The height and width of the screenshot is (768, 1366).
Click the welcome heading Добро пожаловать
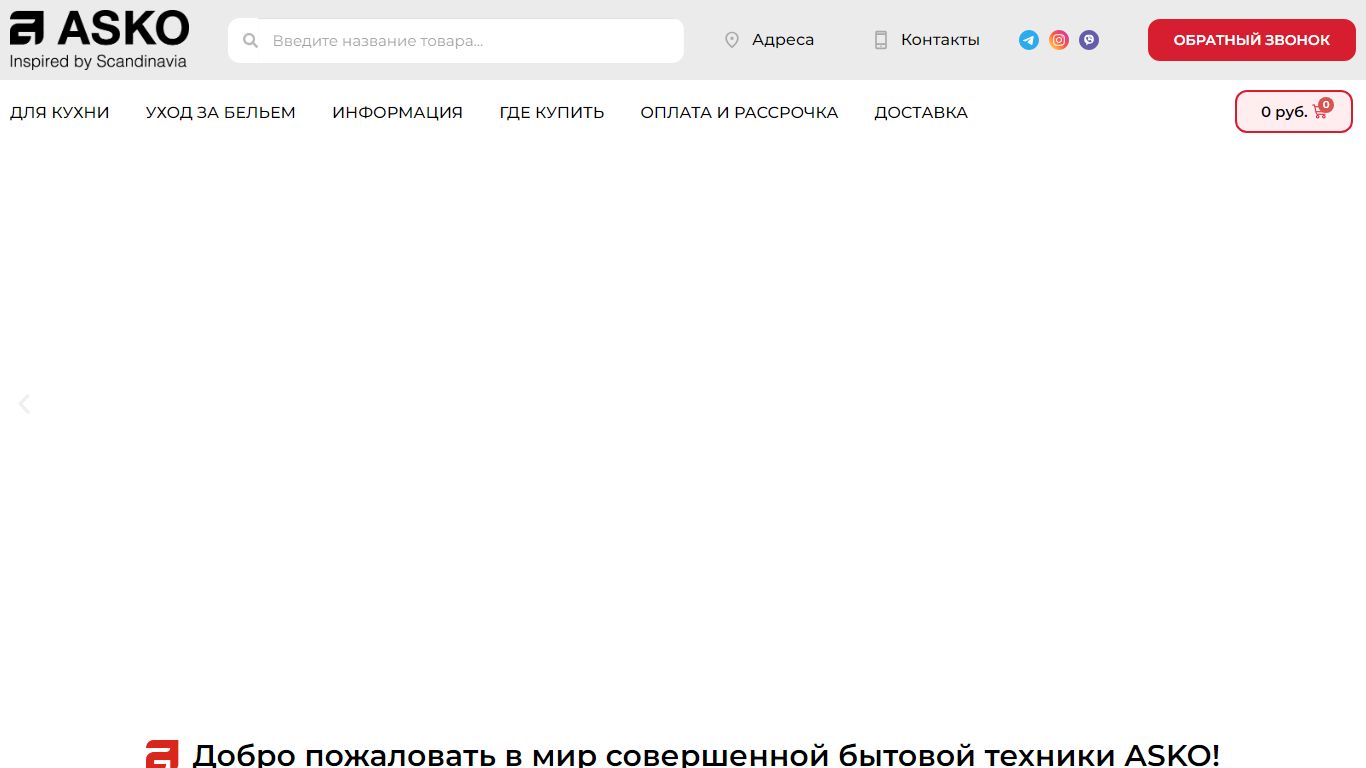706,754
